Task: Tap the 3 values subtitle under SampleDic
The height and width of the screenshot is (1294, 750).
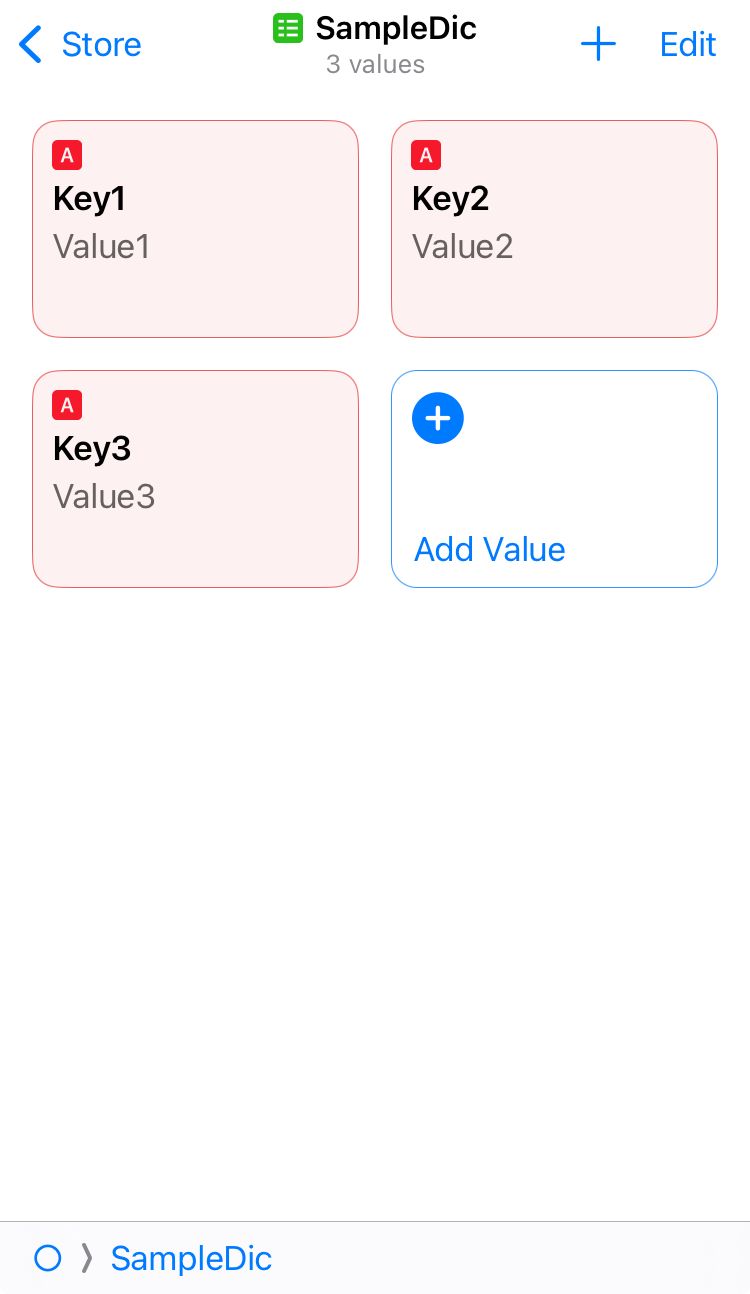Action: coord(375,64)
